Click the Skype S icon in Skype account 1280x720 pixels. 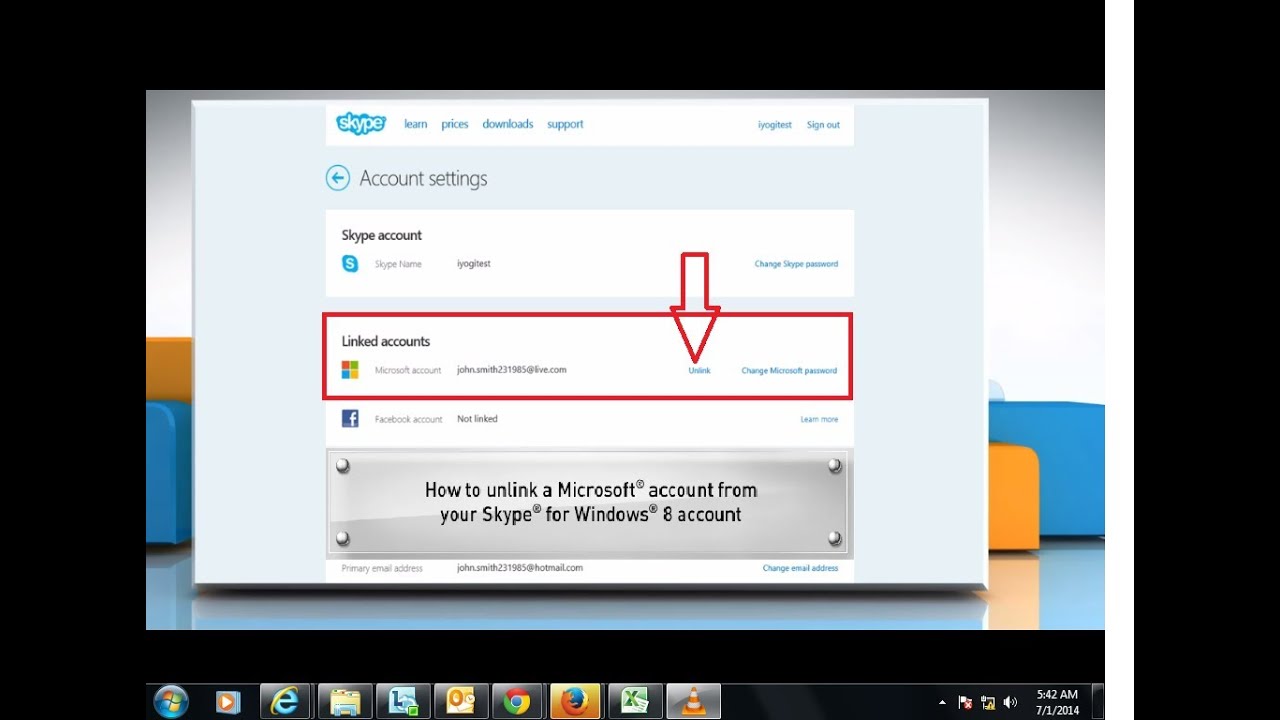coord(350,264)
